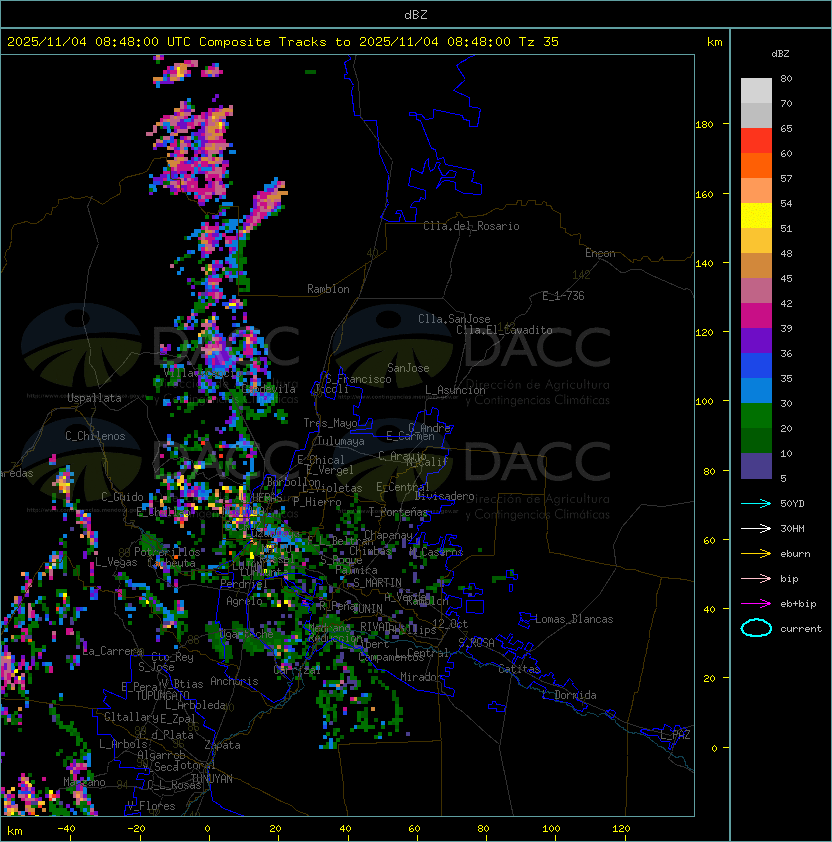Click the pink bip arrow legend icon
832x842 pixels.
point(756,578)
